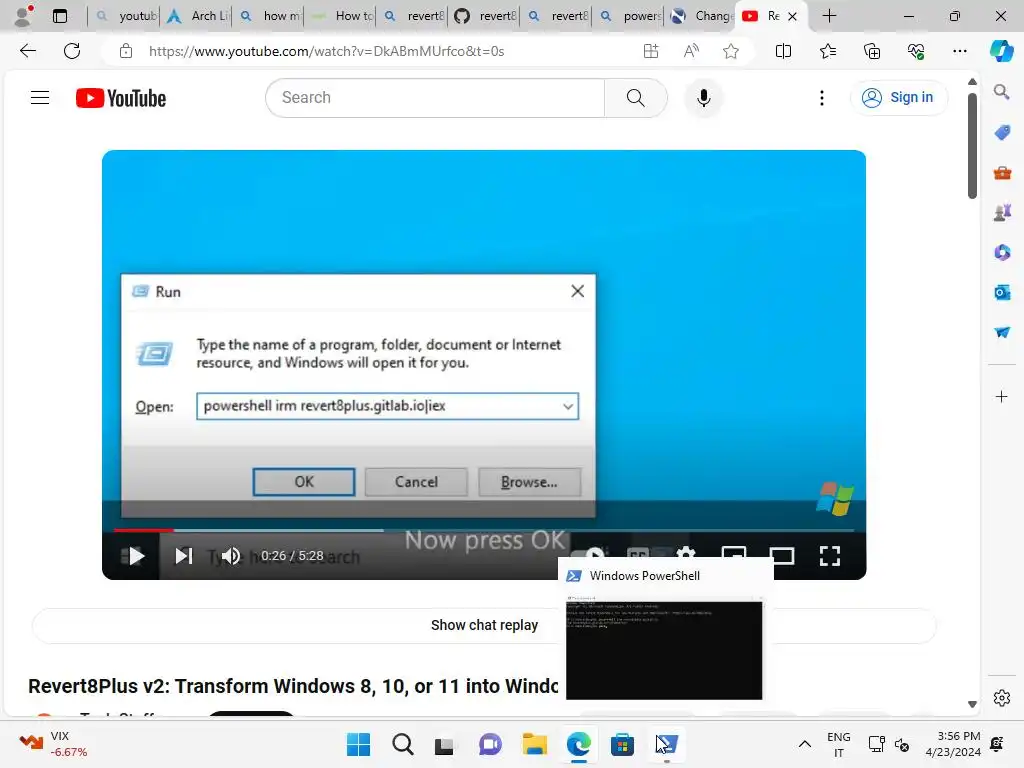Start voice search with the microphone
The width and height of the screenshot is (1024, 768).
pyautogui.click(x=703, y=98)
